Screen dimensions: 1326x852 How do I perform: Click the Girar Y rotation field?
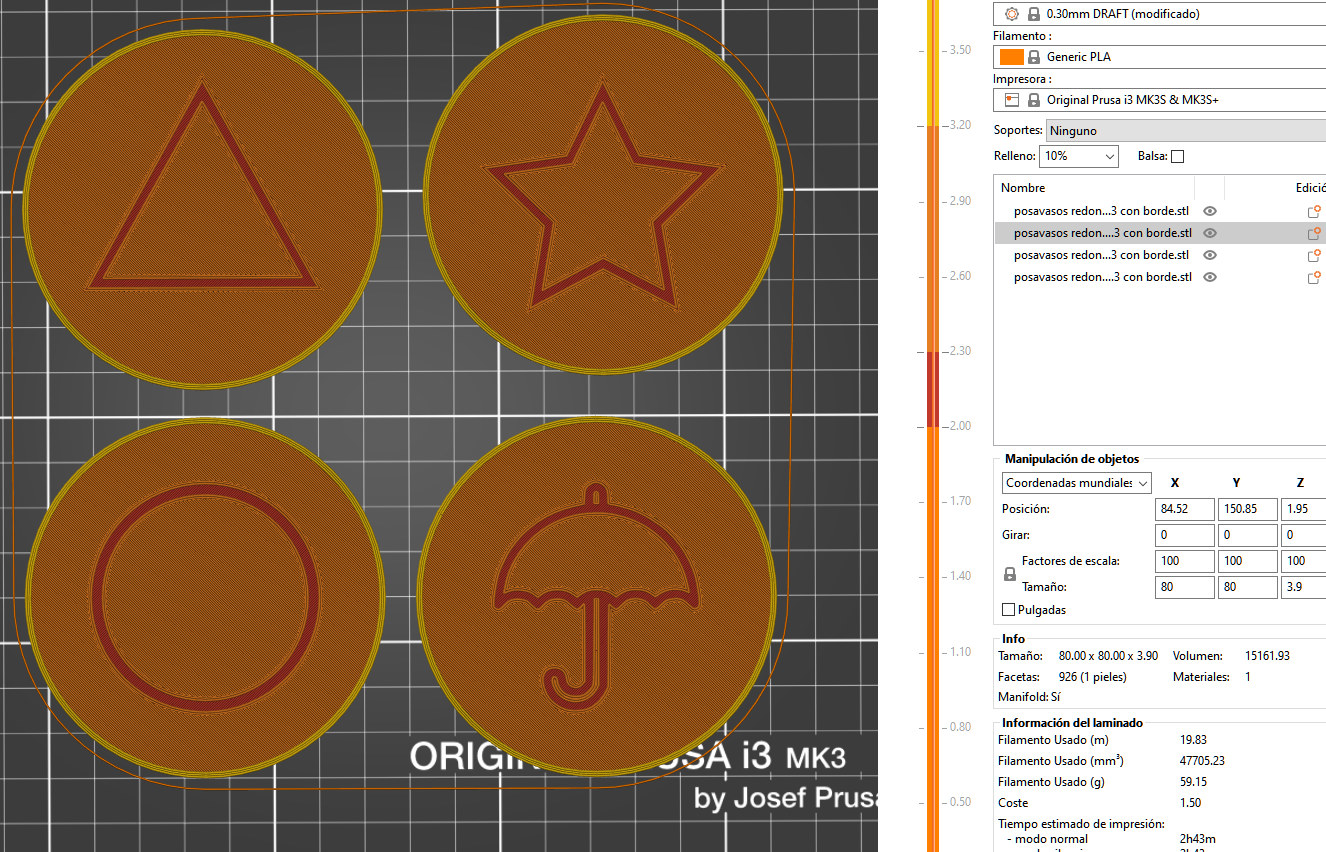tap(1248, 535)
